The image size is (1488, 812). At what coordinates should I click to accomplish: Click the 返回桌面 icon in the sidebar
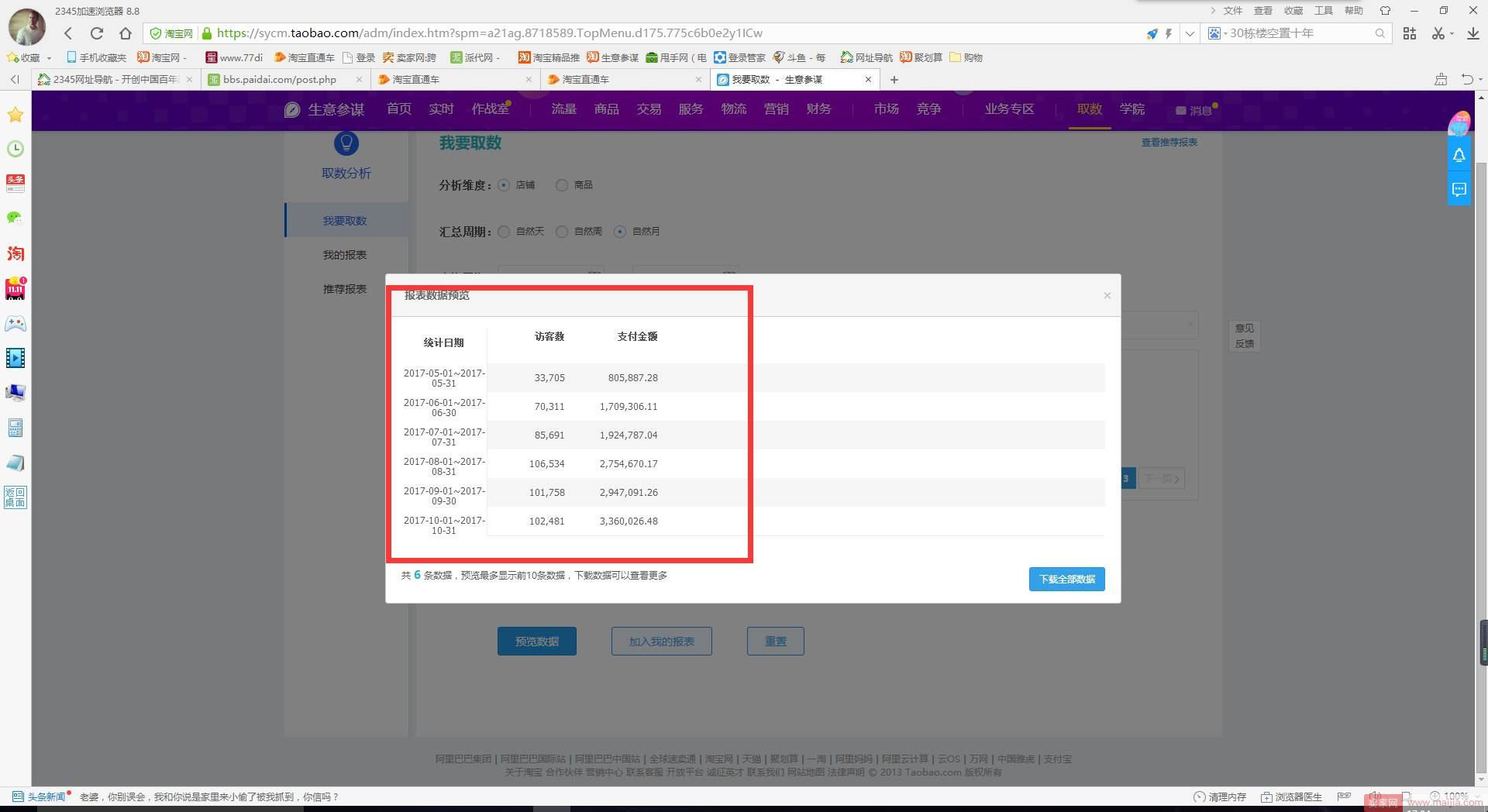pos(15,497)
